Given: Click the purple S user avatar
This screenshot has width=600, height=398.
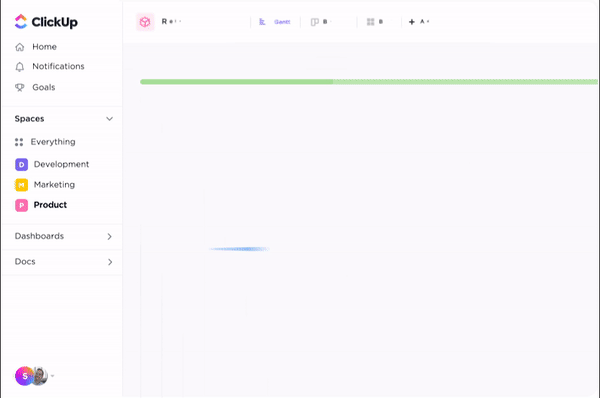Looking at the screenshot, I should coord(24,376).
